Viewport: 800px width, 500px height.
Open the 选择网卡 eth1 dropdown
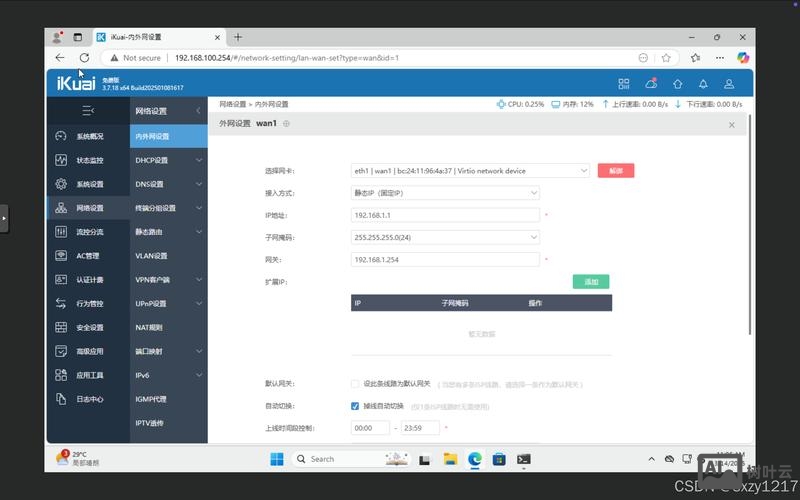(x=470, y=170)
